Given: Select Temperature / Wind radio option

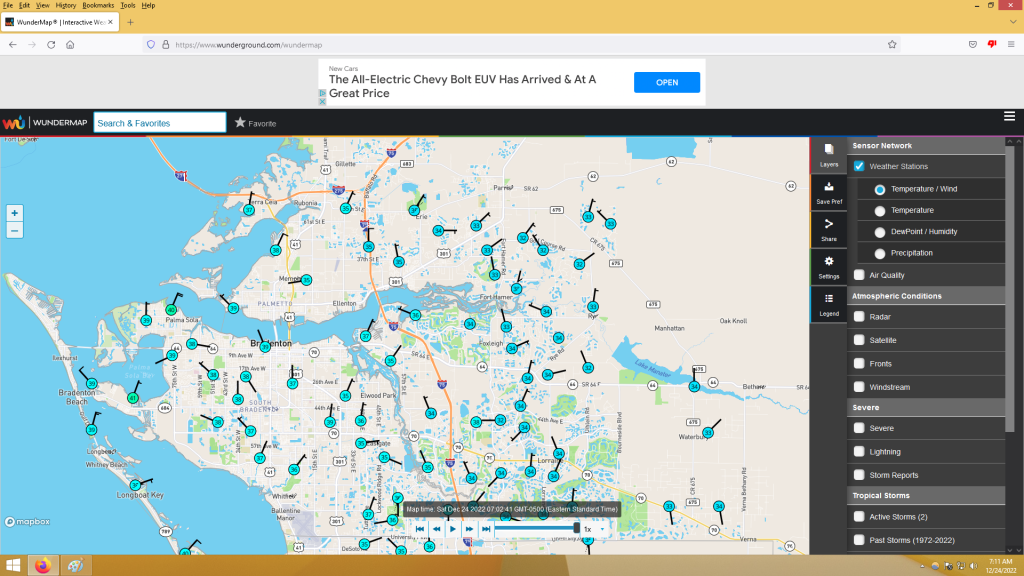Looking at the screenshot, I should (880, 189).
